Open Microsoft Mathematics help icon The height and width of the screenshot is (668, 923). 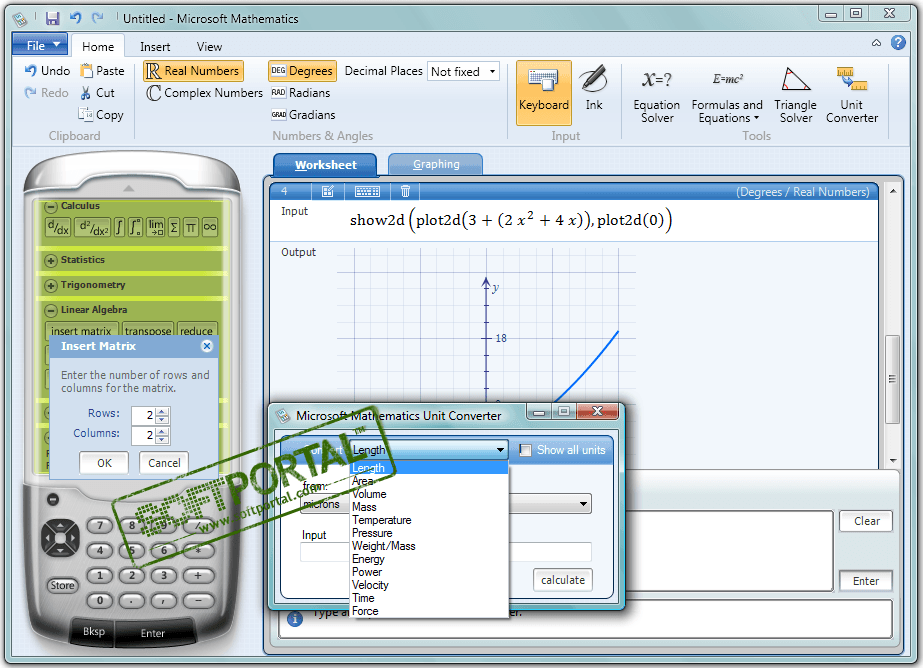point(898,42)
